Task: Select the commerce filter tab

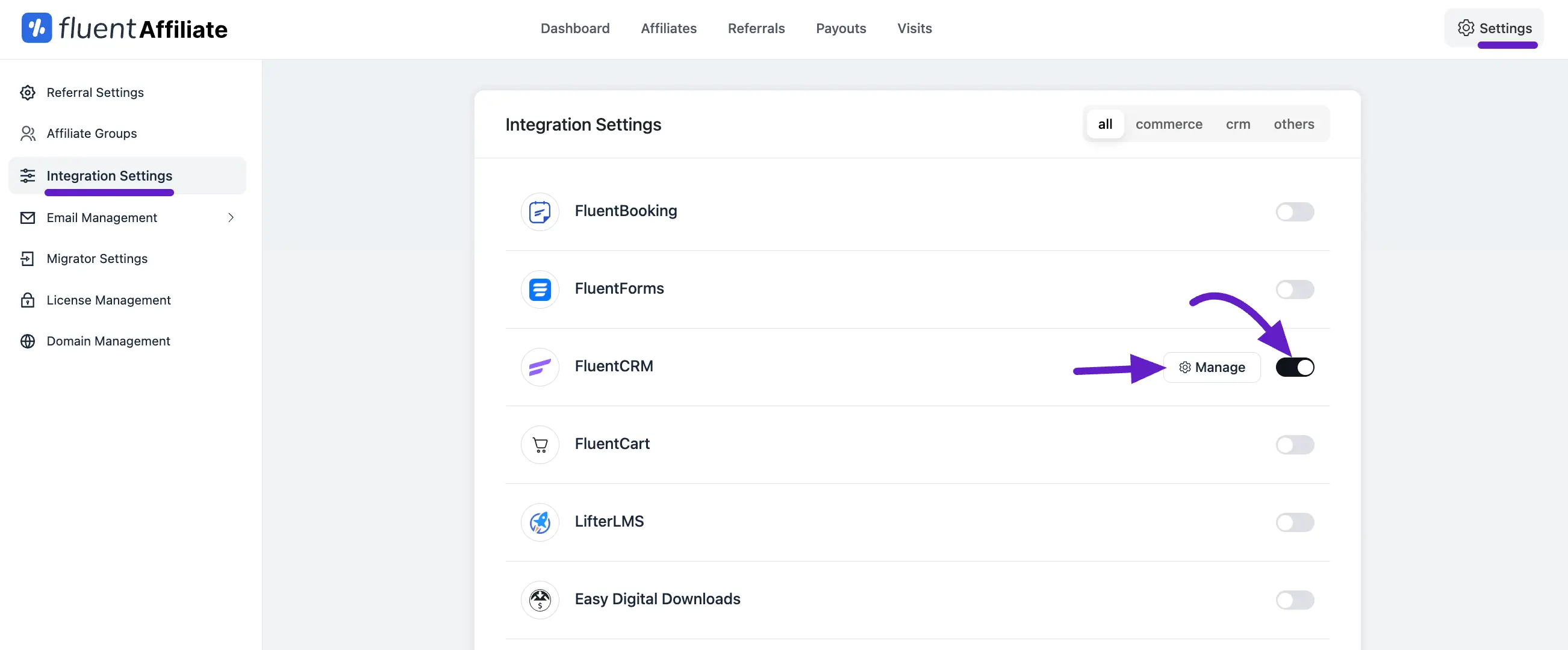Action: click(1169, 123)
